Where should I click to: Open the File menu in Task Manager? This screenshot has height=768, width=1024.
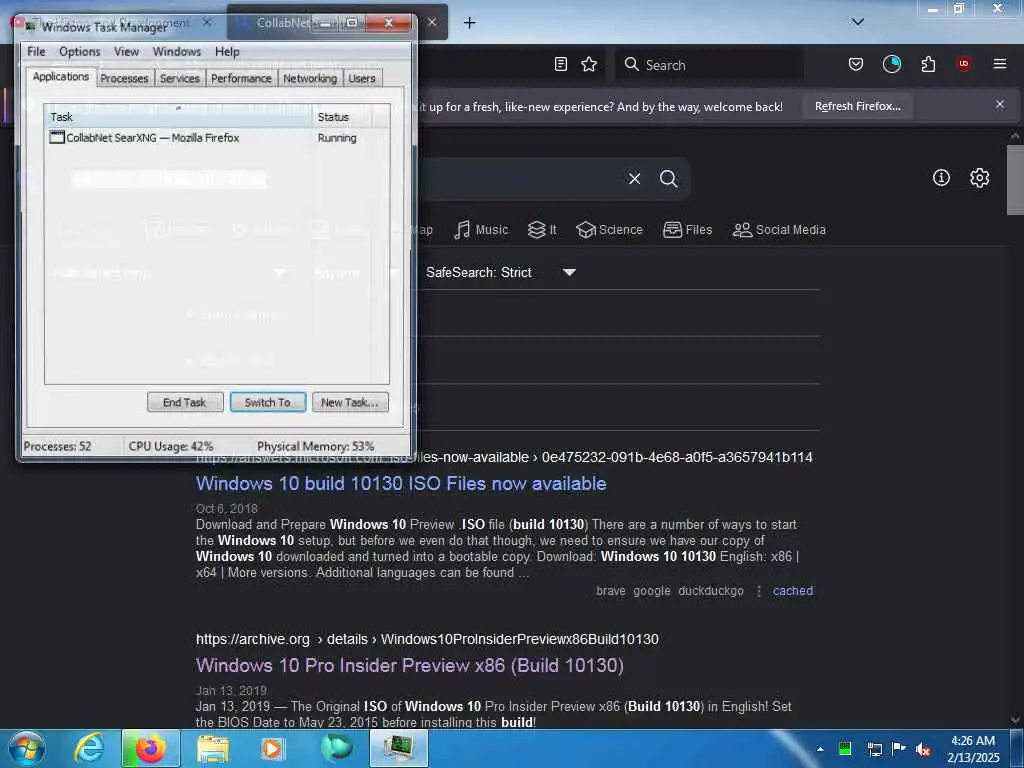coord(36,52)
